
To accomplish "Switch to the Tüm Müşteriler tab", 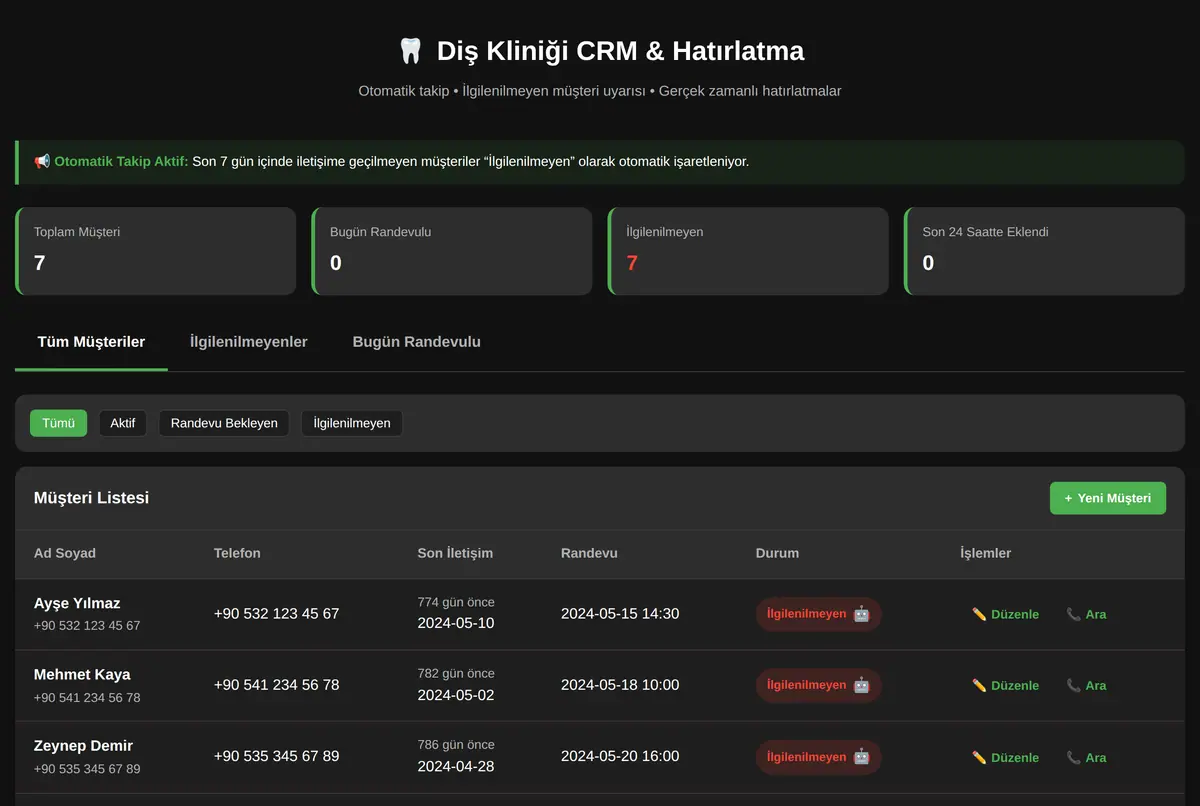I will [91, 342].
